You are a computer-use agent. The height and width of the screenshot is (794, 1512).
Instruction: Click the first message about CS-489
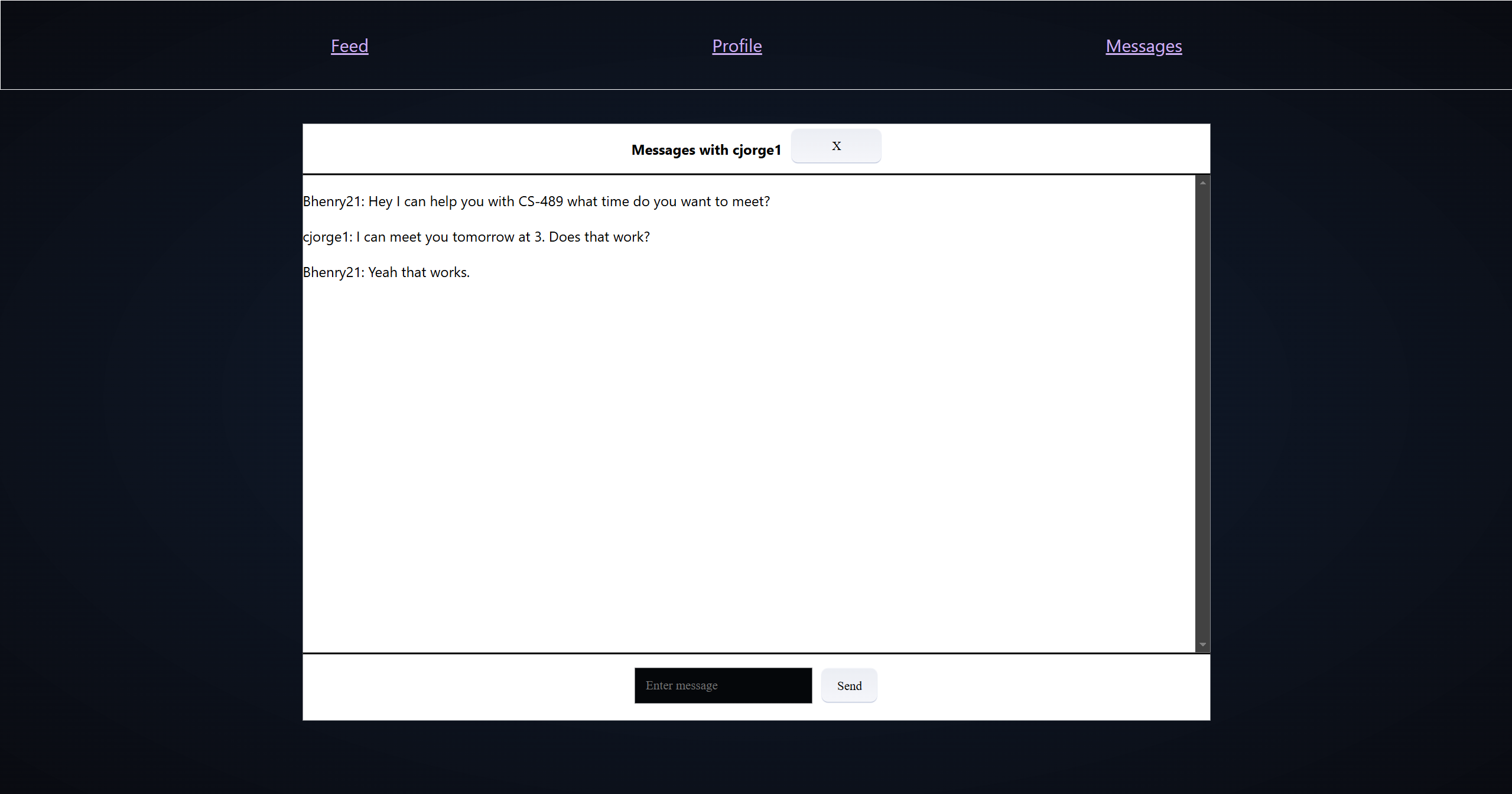tap(536, 201)
